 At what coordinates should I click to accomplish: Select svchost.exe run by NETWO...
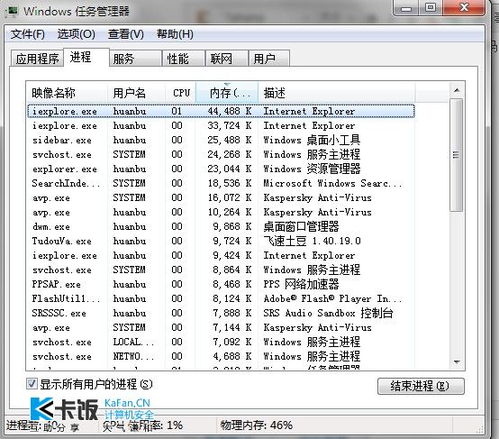221,356
